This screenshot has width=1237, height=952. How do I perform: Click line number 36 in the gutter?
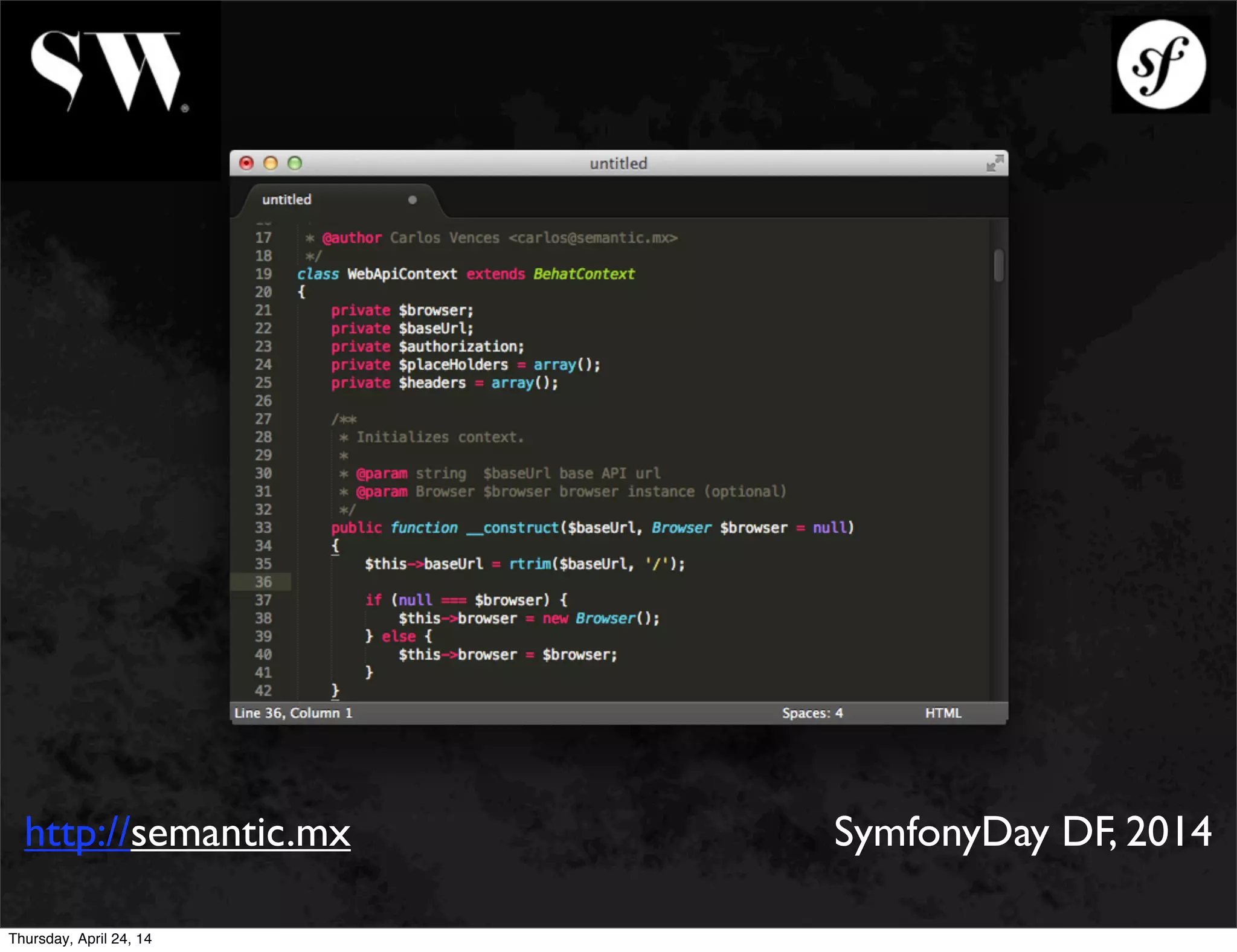[x=263, y=582]
